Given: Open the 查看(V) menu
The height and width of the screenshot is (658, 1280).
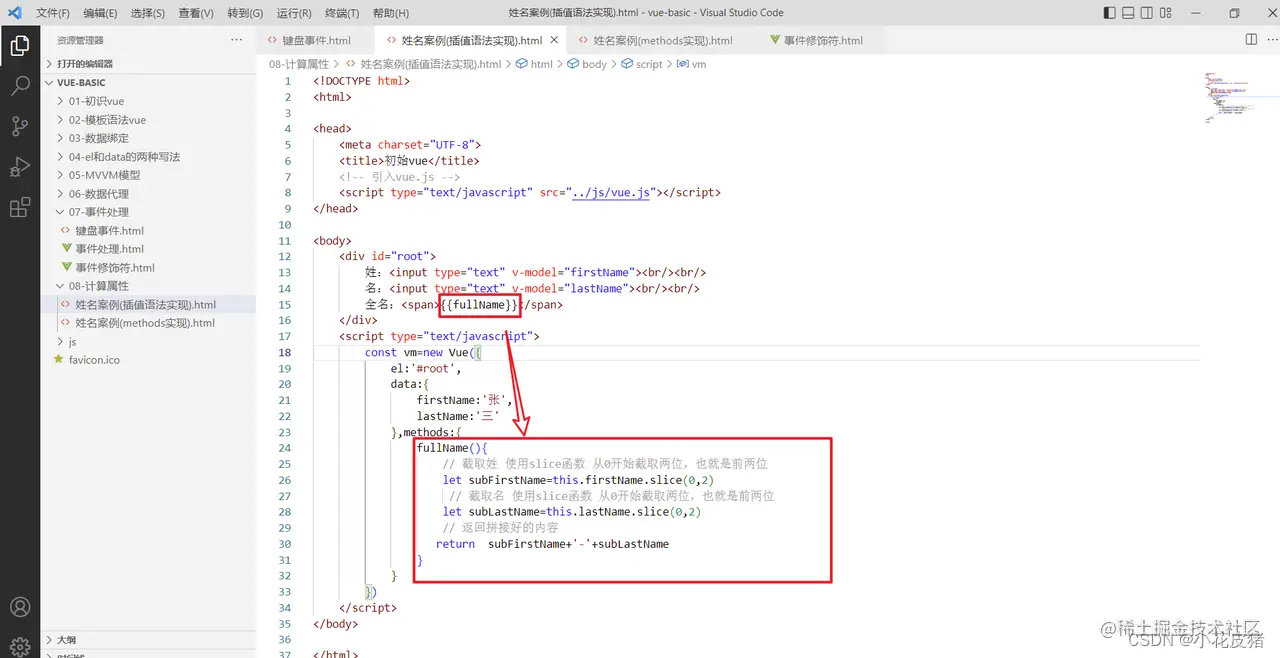Looking at the screenshot, I should click(x=196, y=13).
